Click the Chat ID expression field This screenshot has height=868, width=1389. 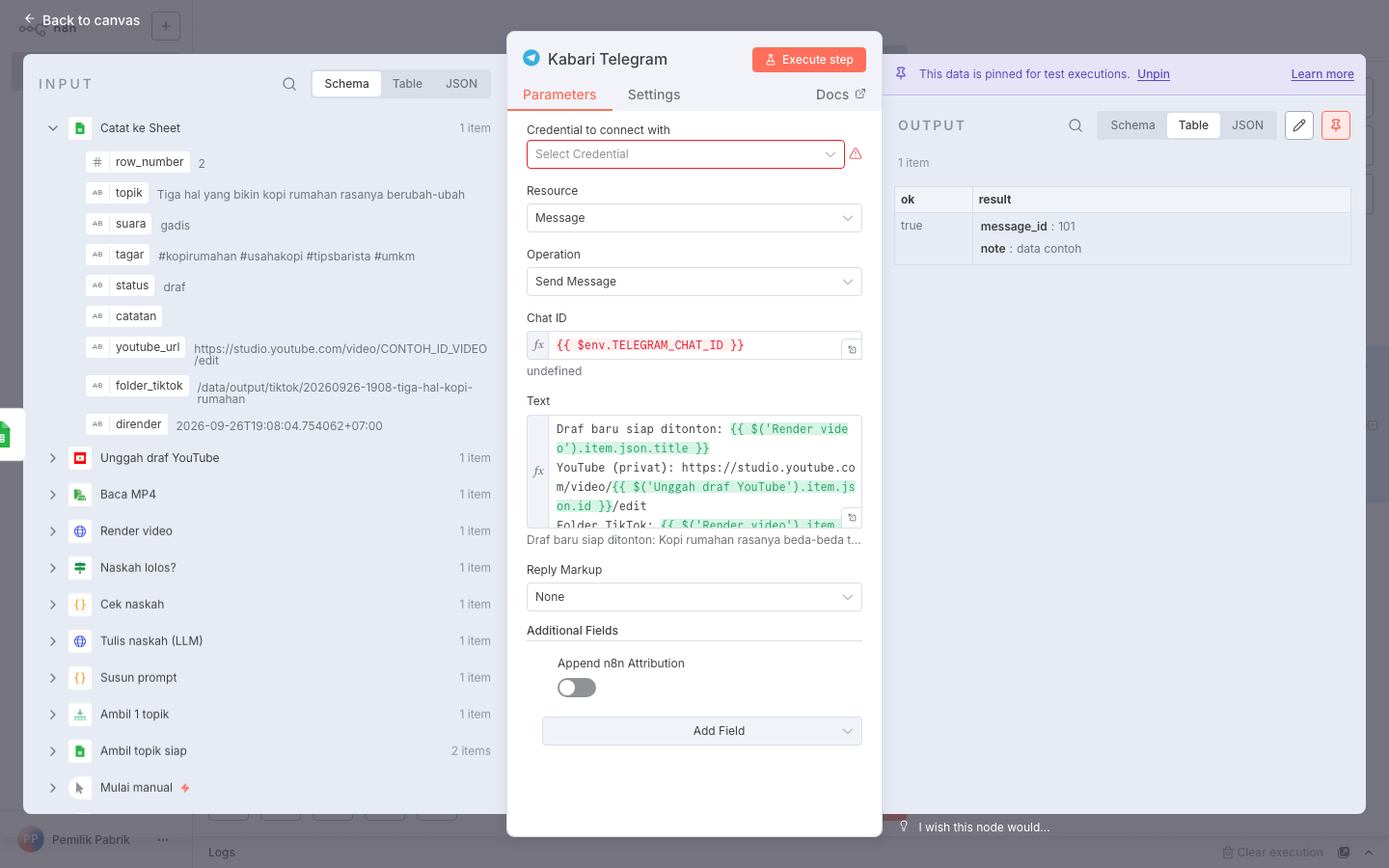[694, 345]
